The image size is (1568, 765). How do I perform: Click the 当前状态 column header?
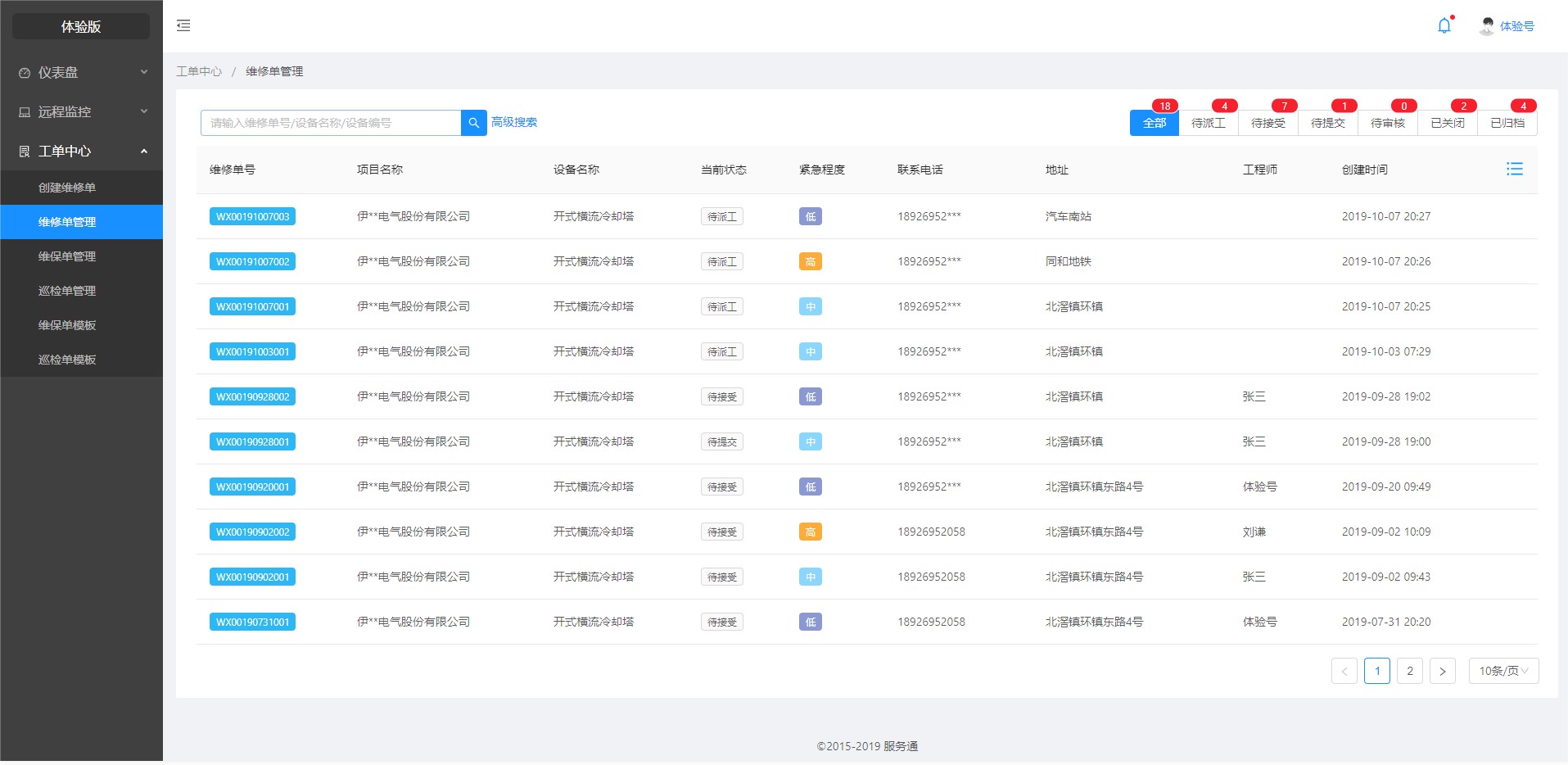tap(724, 170)
